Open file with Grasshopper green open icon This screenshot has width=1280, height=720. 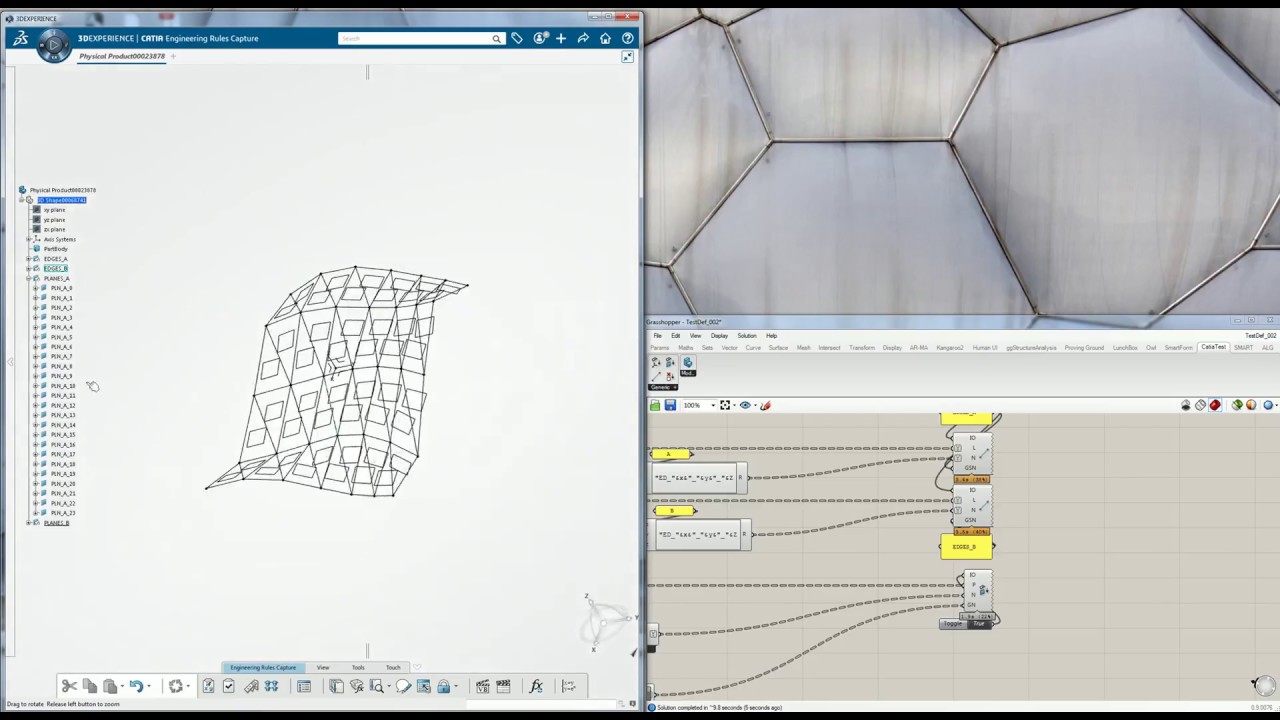(655, 405)
